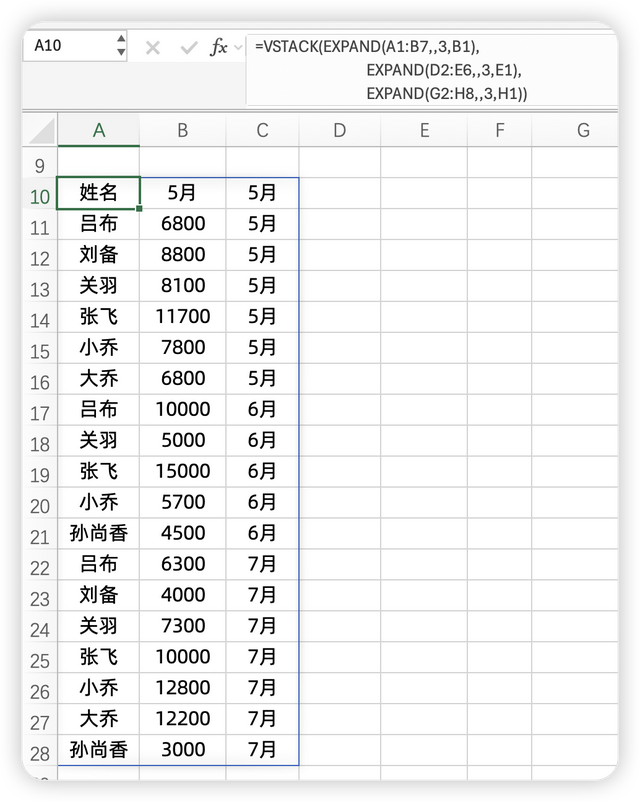Click cell B24 with value 7300
This screenshot has width=640, height=802.
coord(183,626)
